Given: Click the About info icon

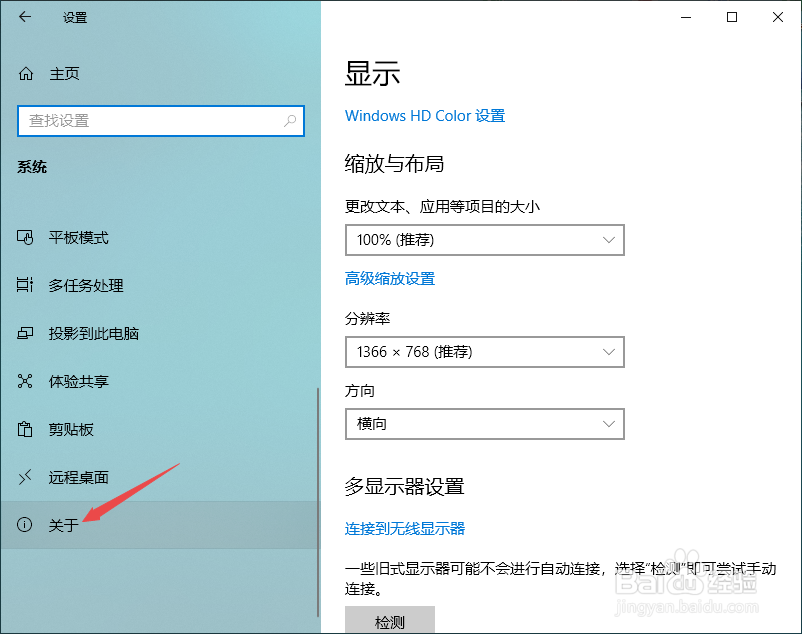Looking at the screenshot, I should pyautogui.click(x=25, y=525).
